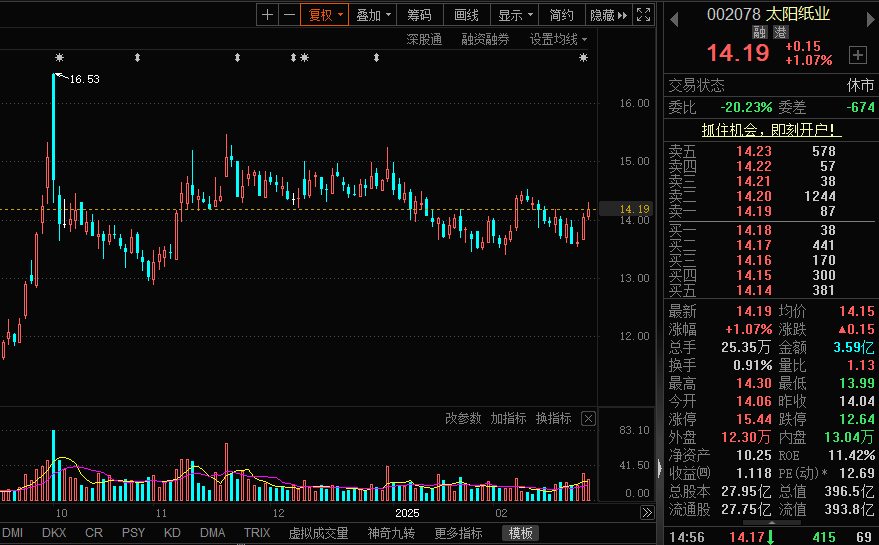Click the 港 Hong Kong connect badge

tap(779, 32)
